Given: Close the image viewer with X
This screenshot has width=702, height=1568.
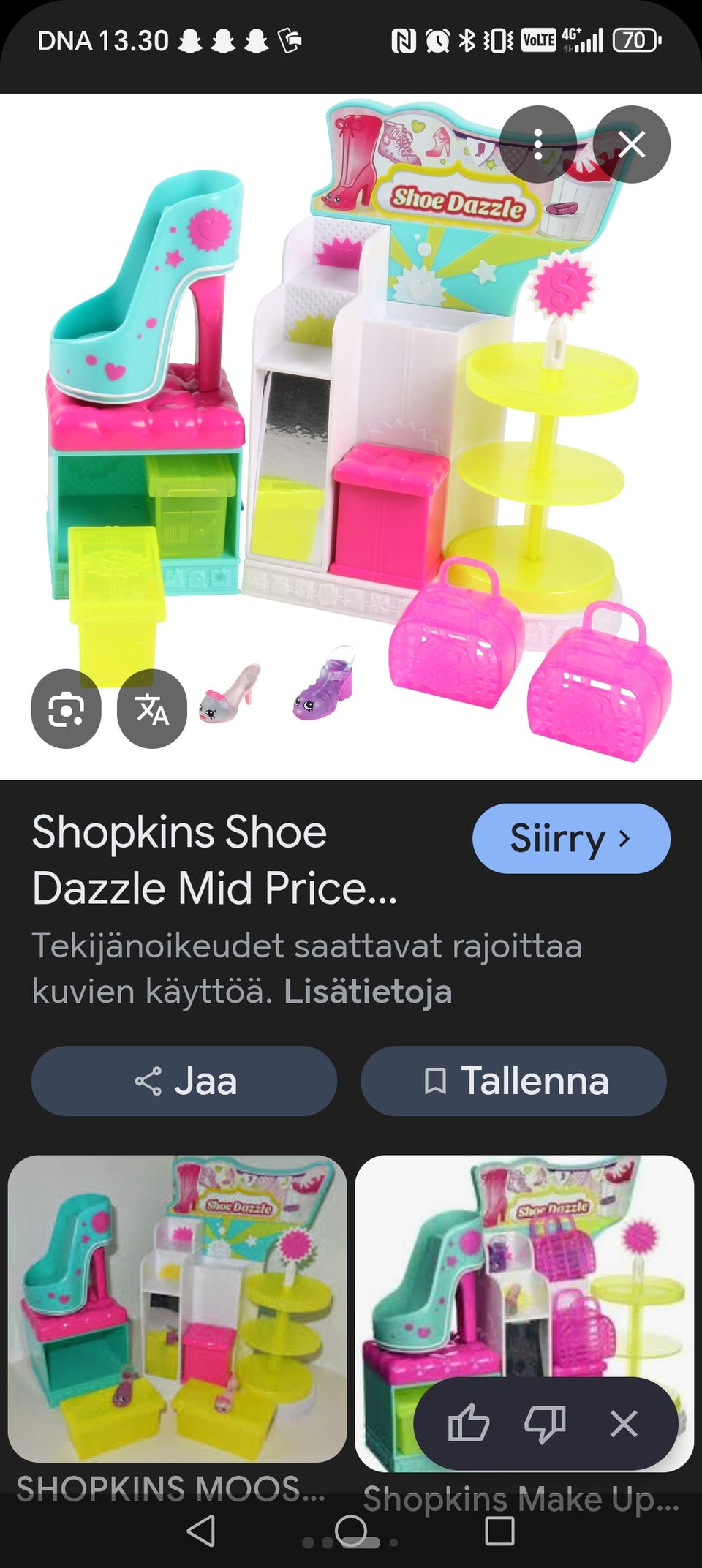Looking at the screenshot, I should [x=632, y=144].
